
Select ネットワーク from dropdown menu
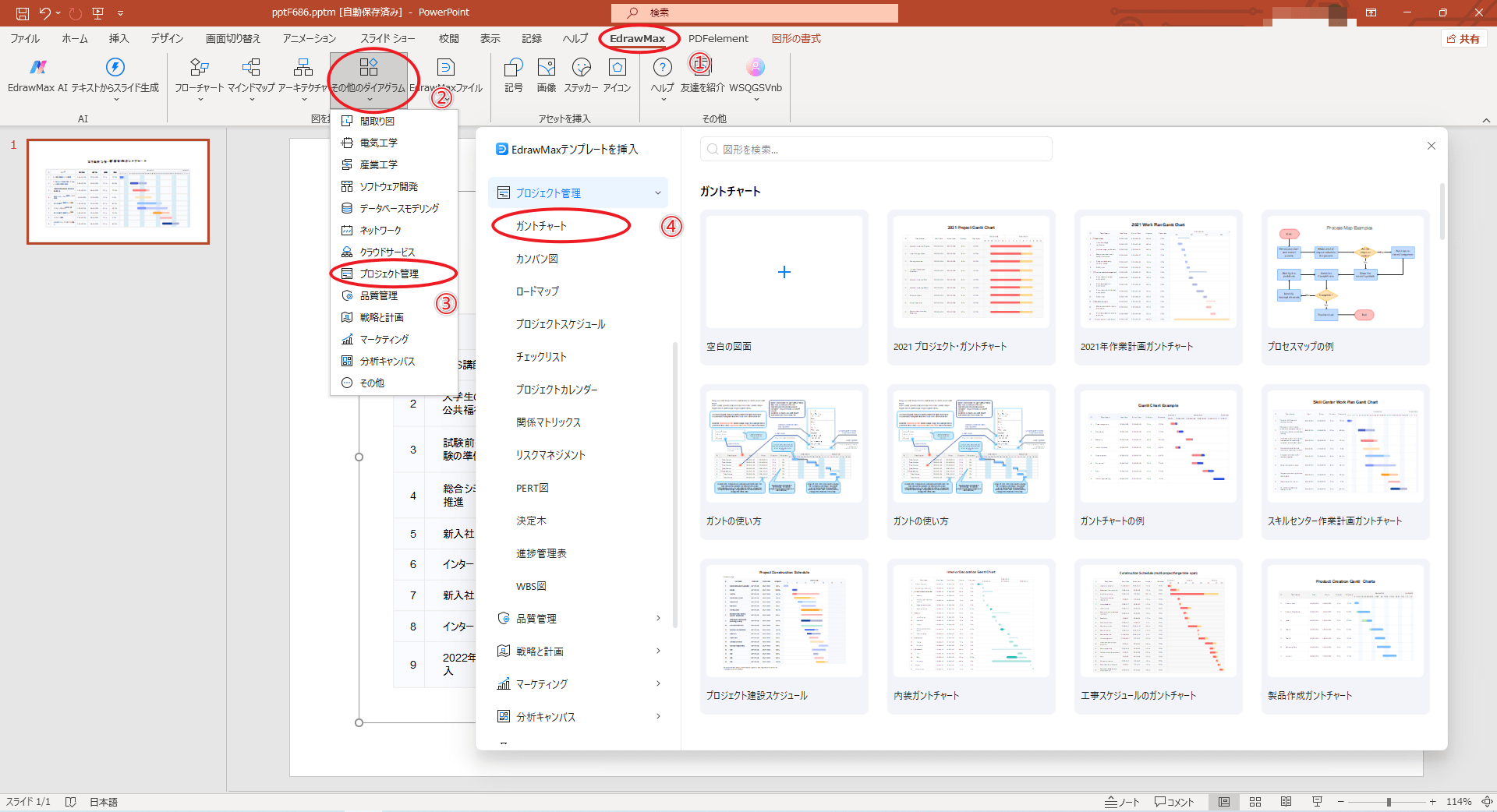coord(394,230)
